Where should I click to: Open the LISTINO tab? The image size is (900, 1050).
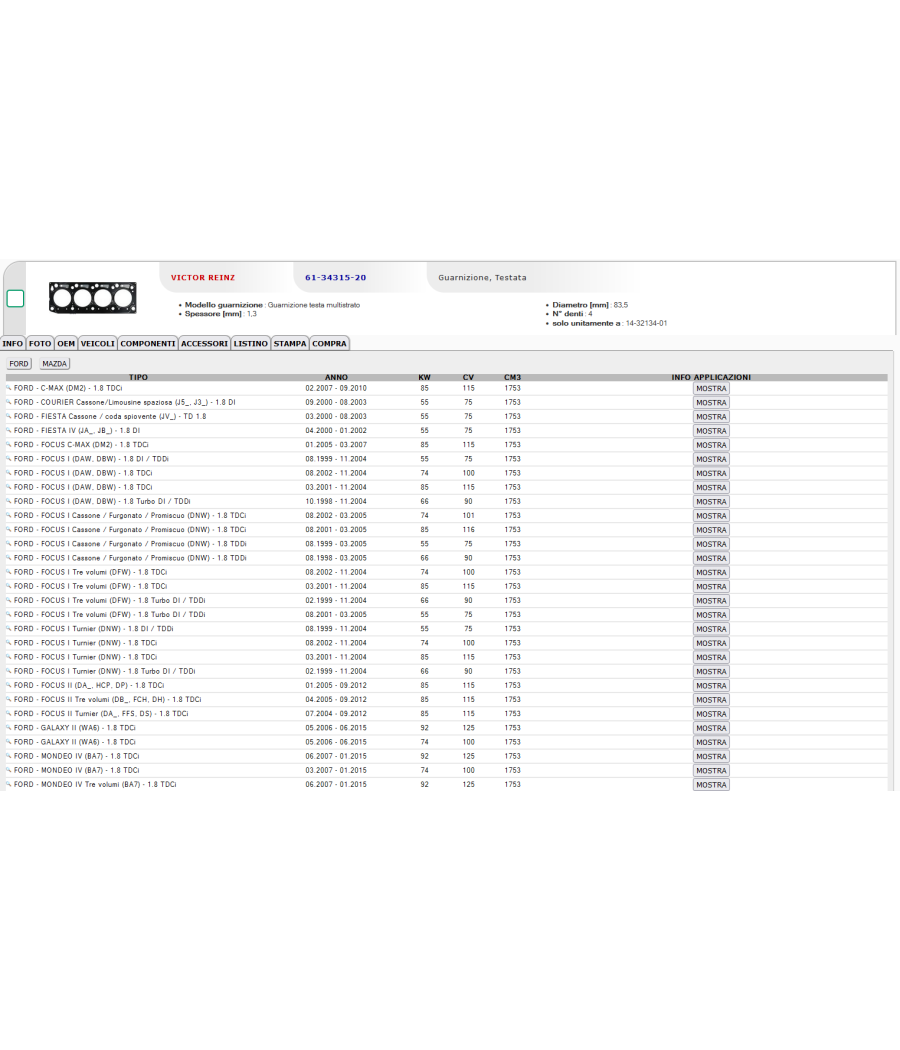tap(250, 344)
